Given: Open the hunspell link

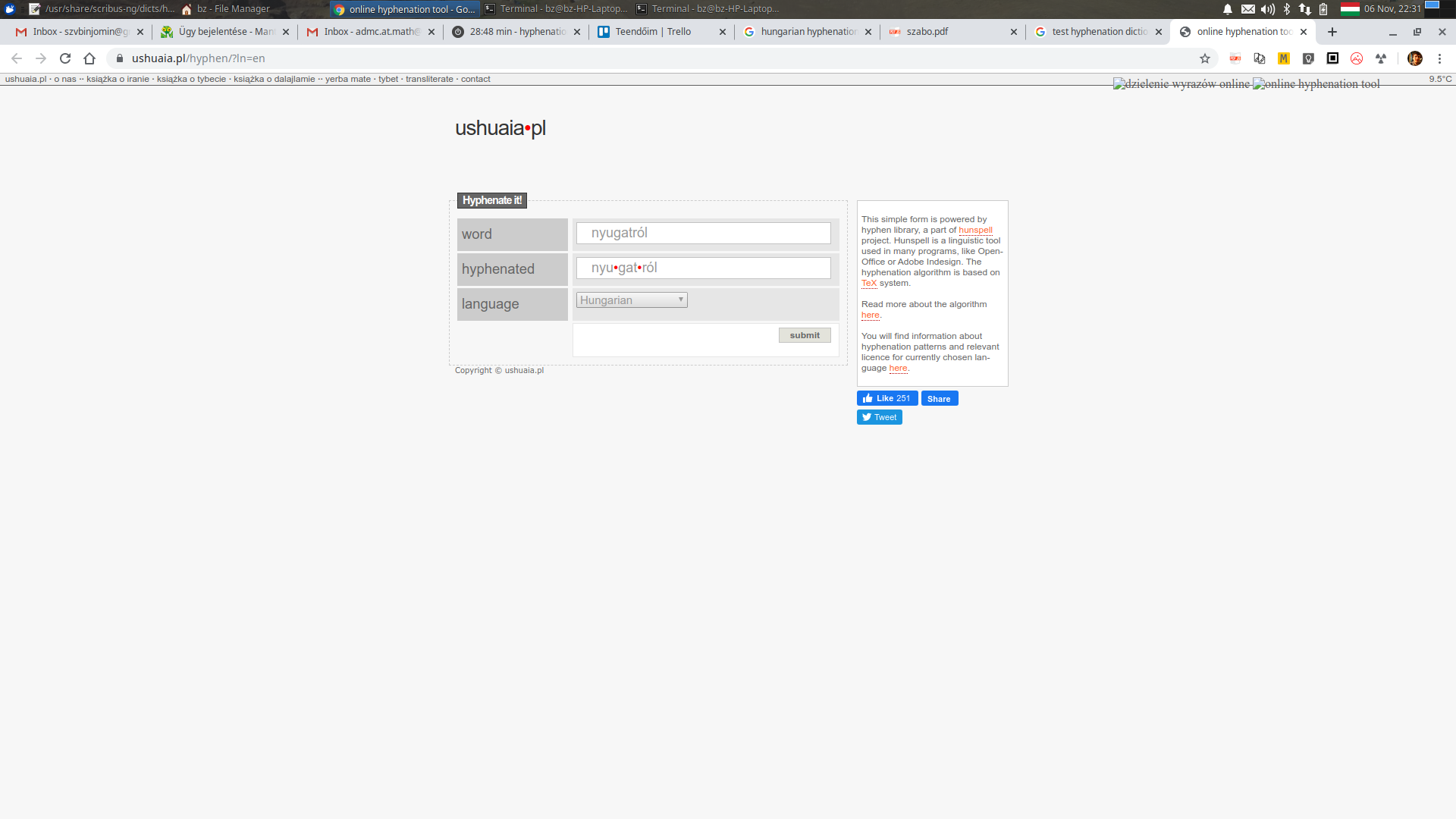Looking at the screenshot, I should click(975, 230).
